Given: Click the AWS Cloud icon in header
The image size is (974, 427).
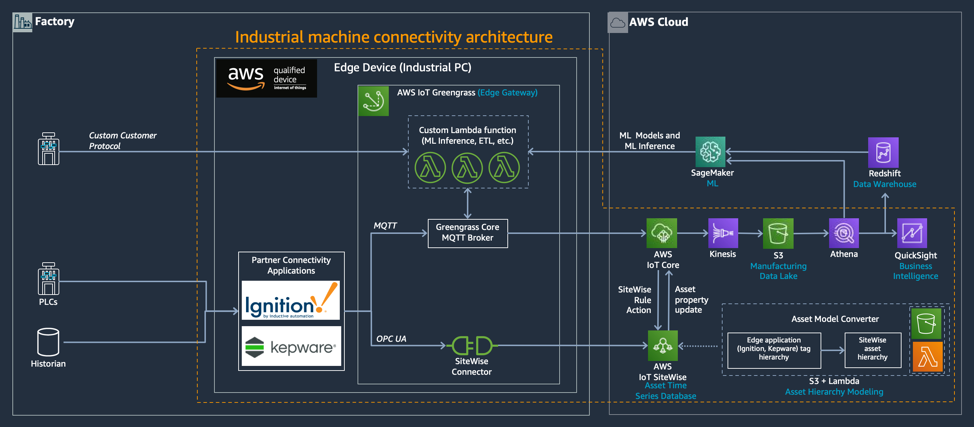Looking at the screenshot, I should pos(618,22).
